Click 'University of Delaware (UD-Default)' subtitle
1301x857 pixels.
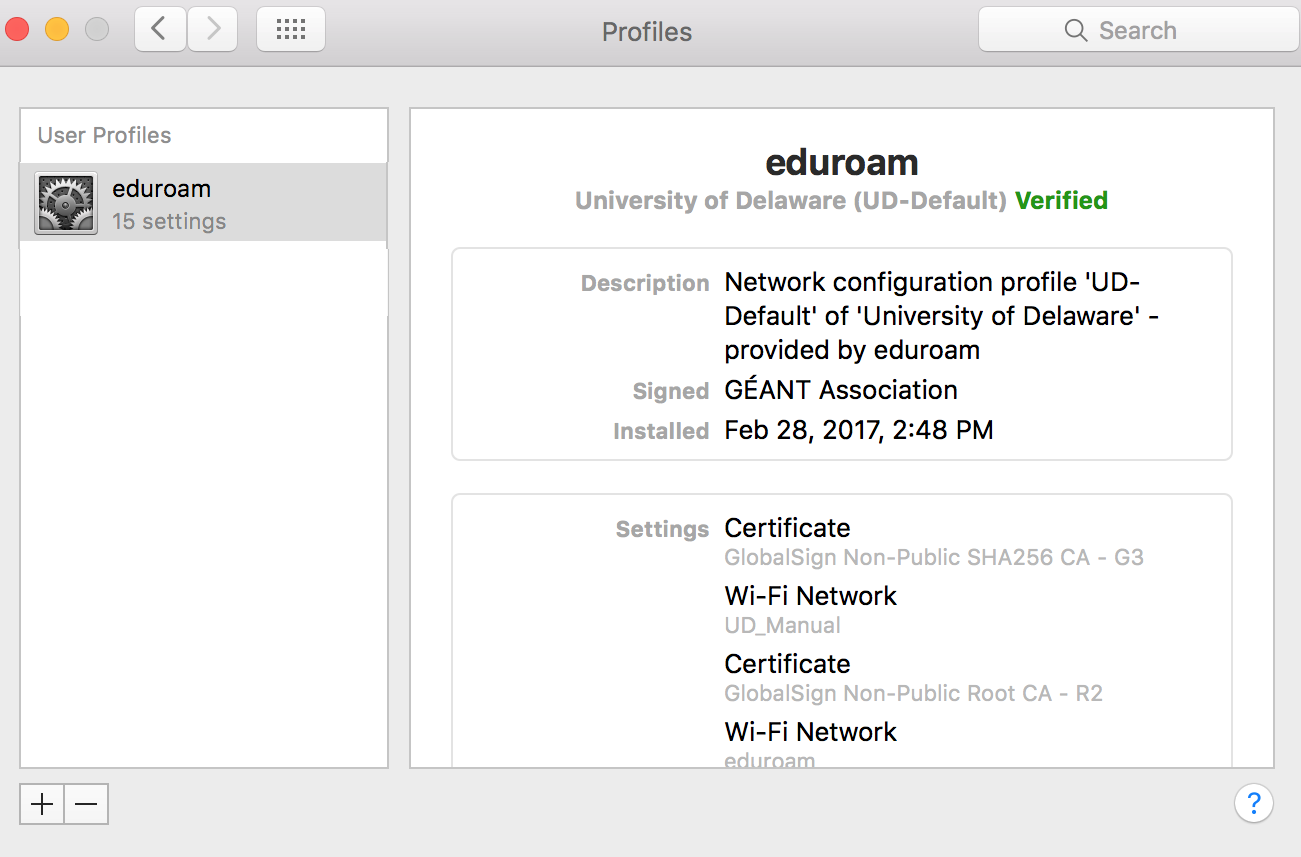click(x=791, y=200)
